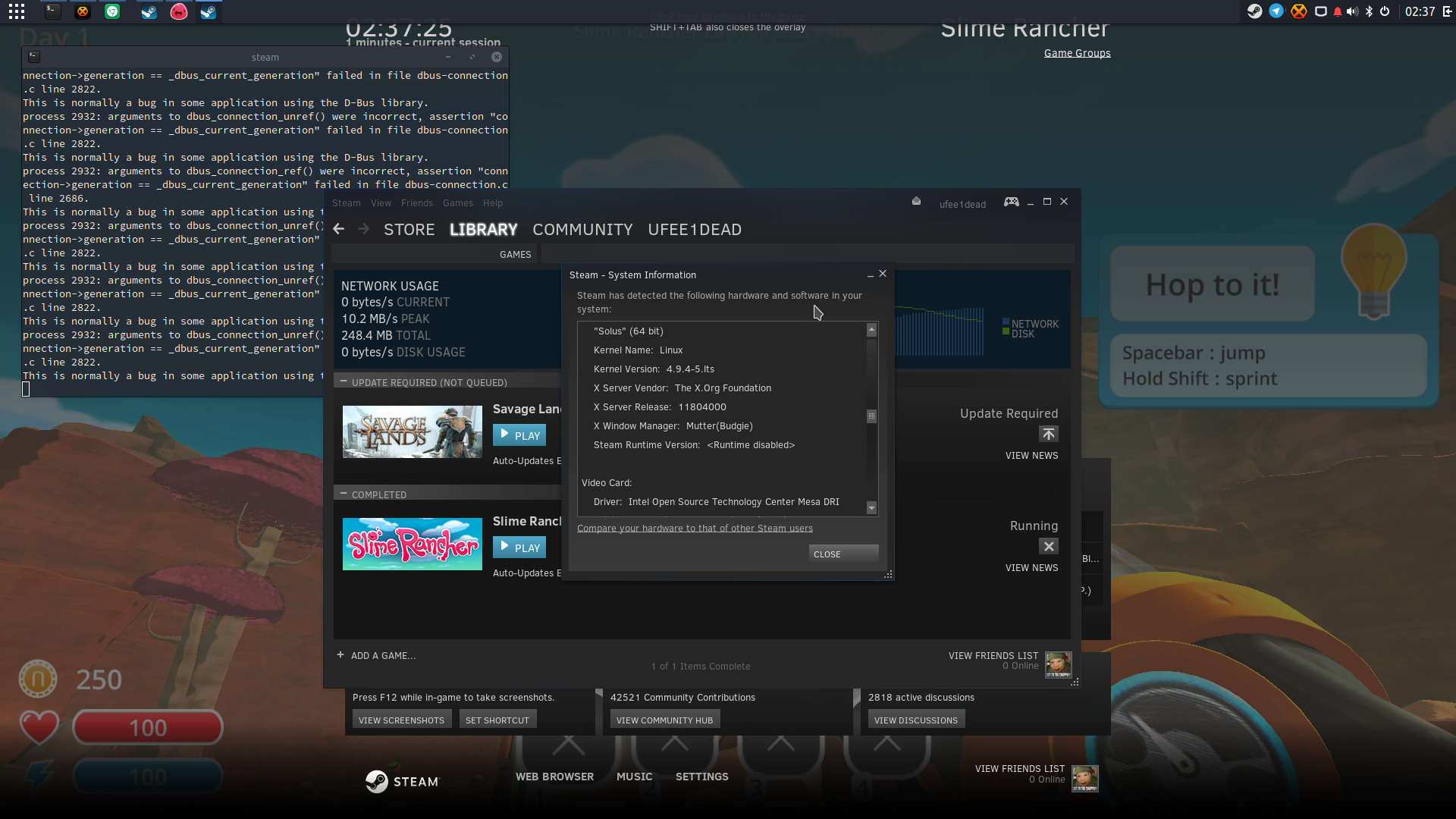Open the Budgie applications grid menu
The width and height of the screenshot is (1456, 819).
[17, 11]
